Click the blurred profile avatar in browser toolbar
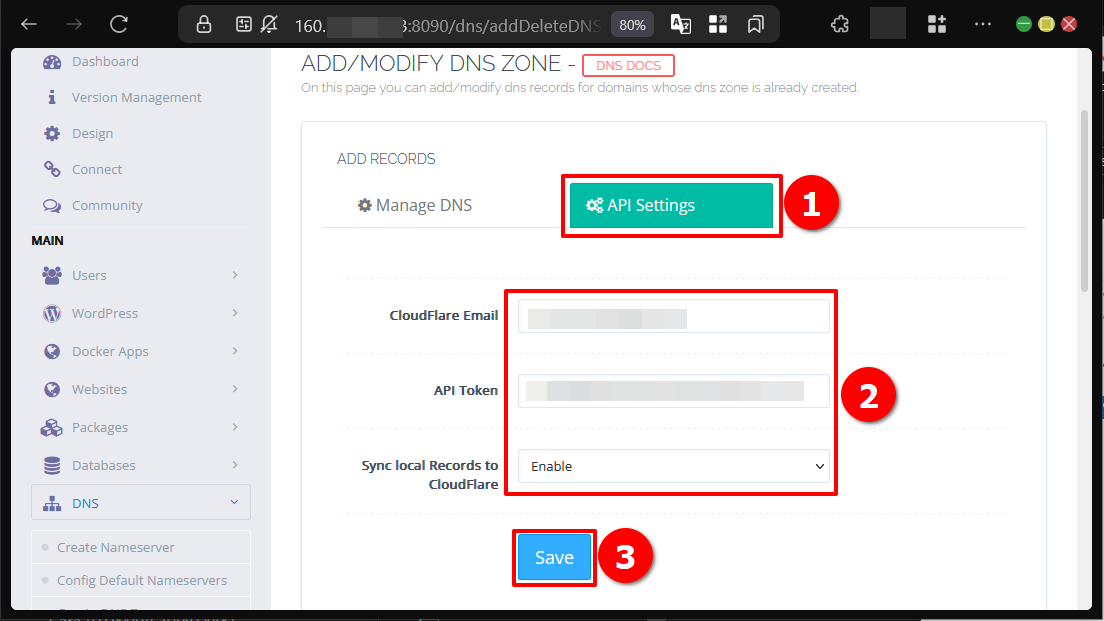 [888, 24]
